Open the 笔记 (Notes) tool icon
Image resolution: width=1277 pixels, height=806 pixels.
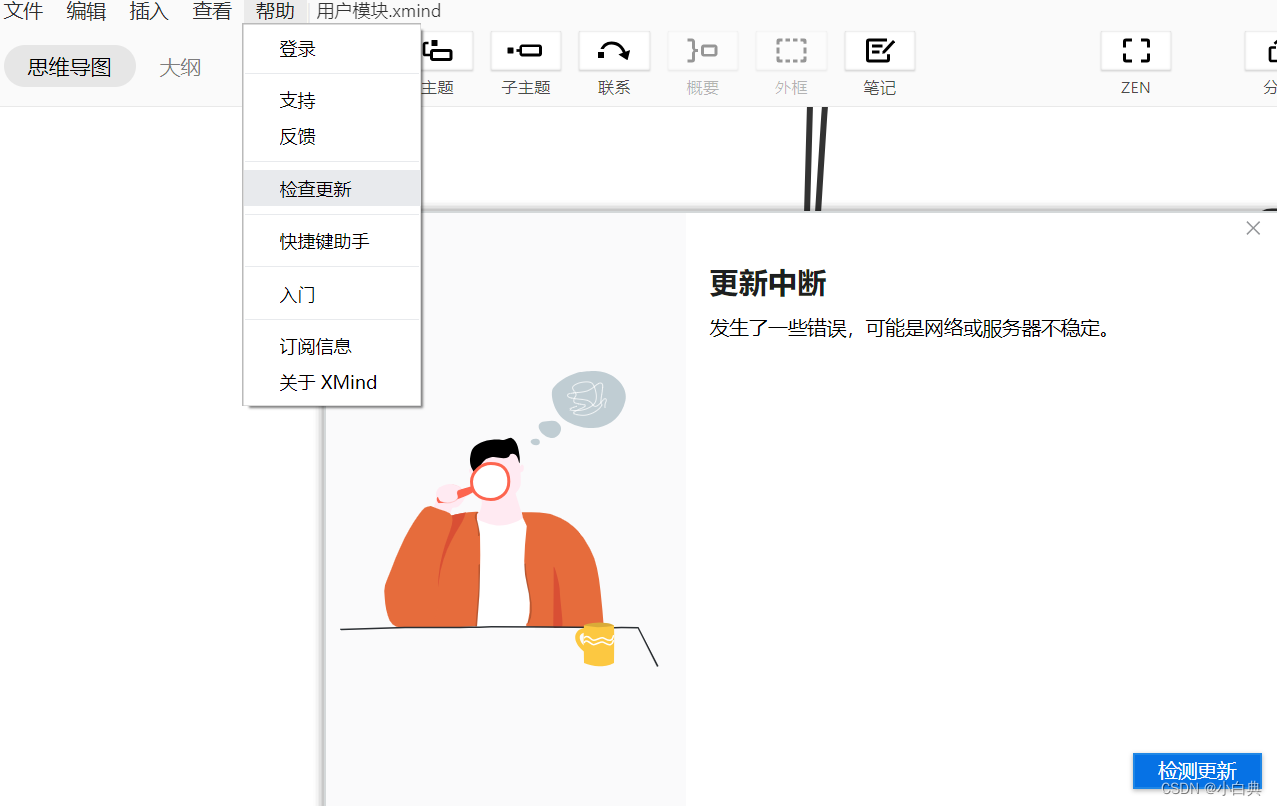(x=879, y=50)
